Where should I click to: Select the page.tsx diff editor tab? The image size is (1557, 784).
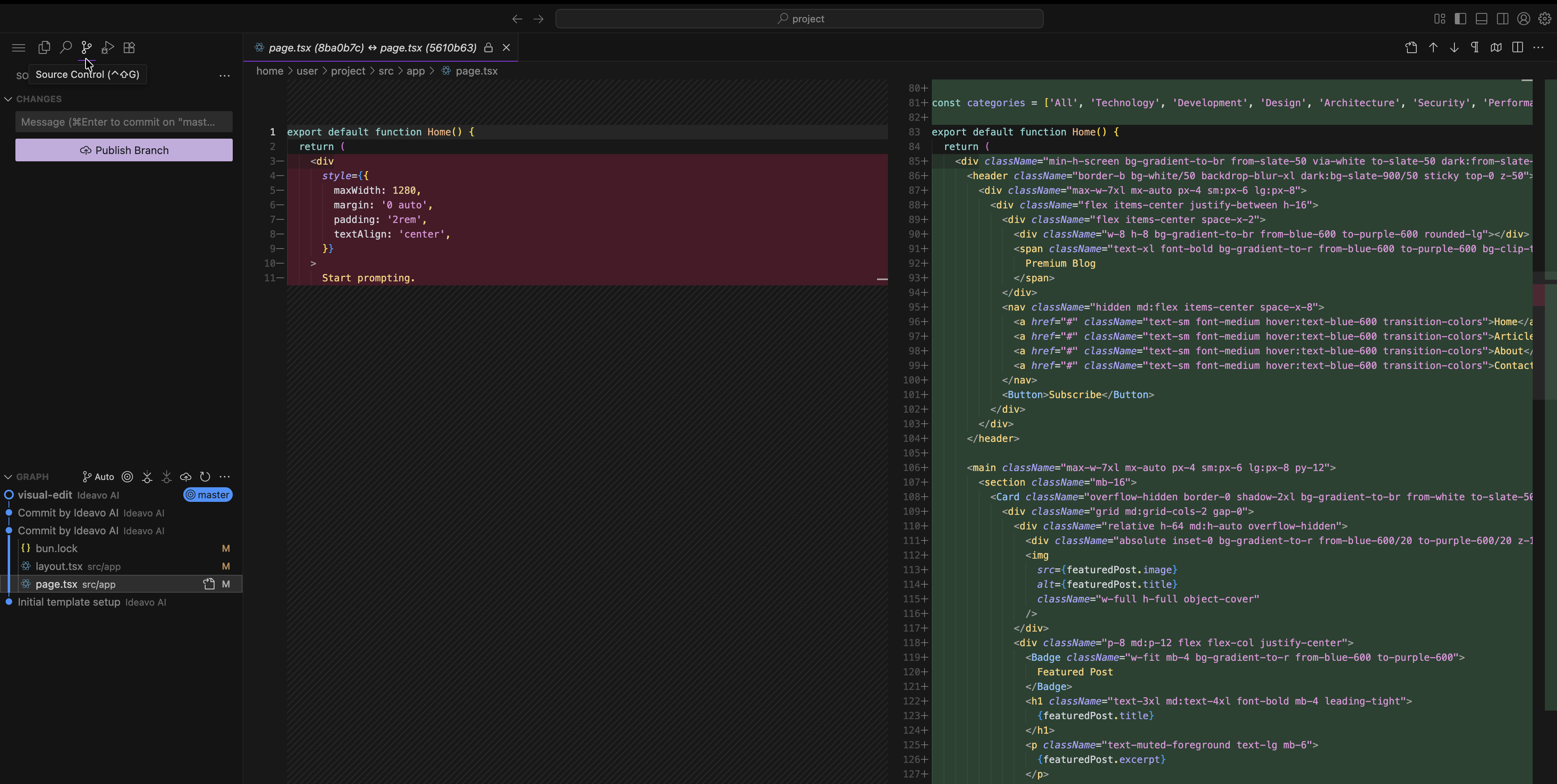click(372, 47)
